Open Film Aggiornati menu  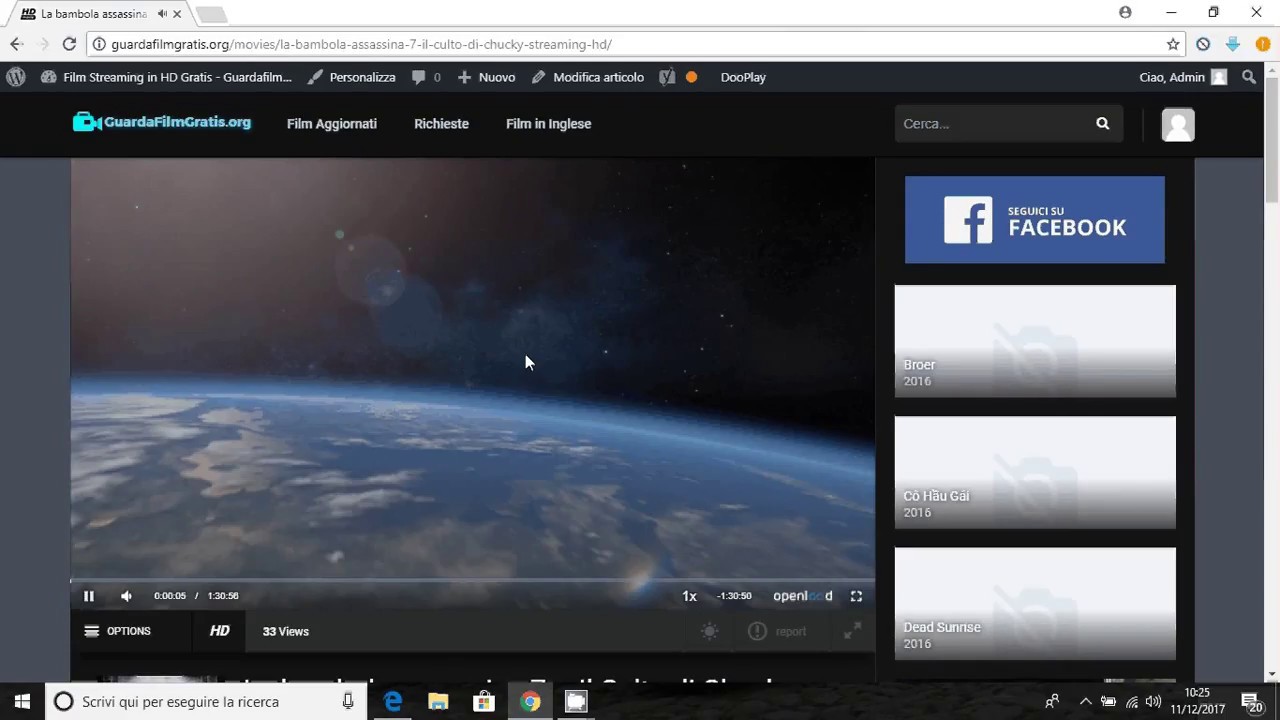click(332, 124)
